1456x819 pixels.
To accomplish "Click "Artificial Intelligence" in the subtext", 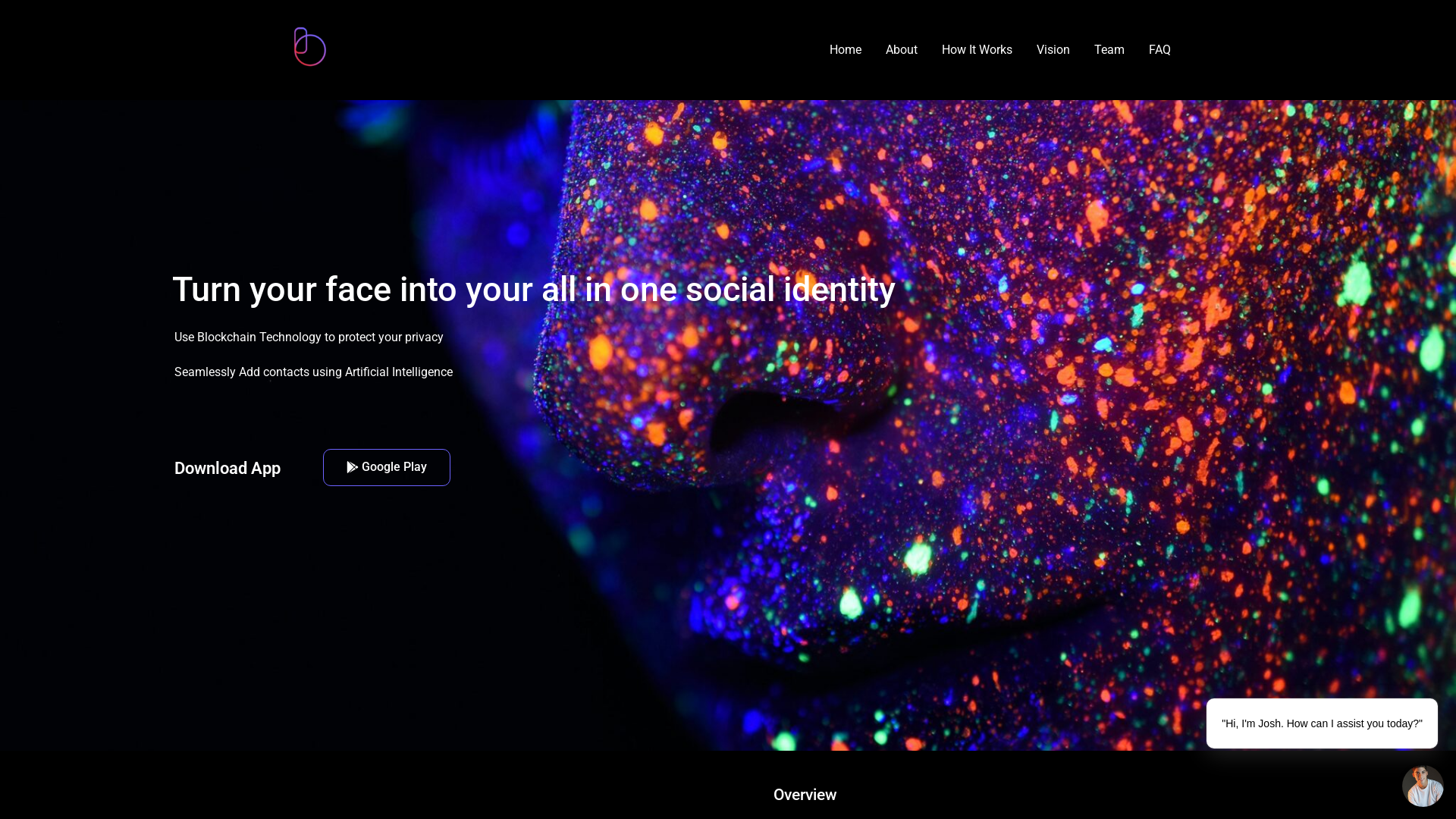I will point(399,372).
